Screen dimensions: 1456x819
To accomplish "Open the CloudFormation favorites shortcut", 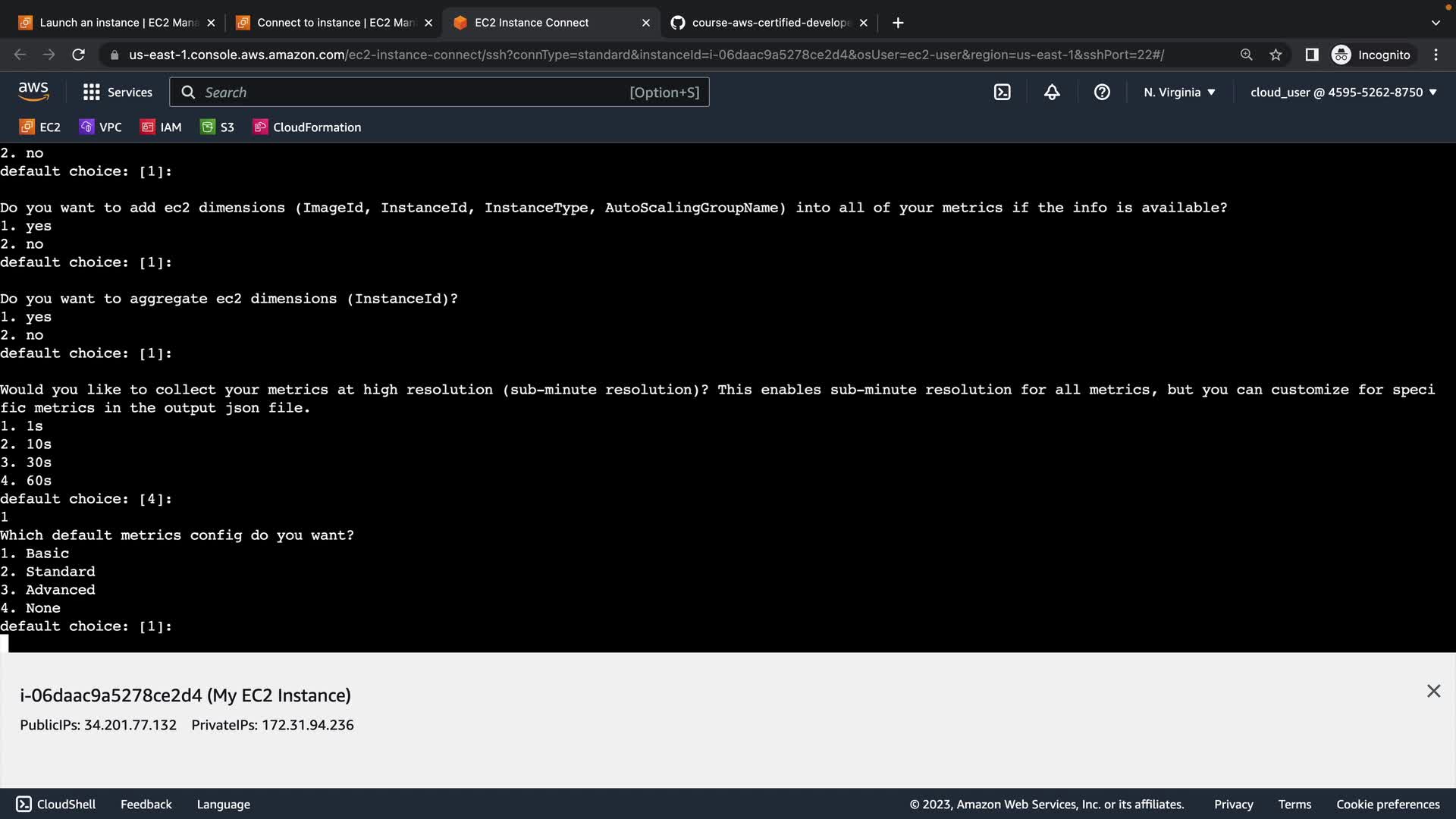I will (x=307, y=127).
